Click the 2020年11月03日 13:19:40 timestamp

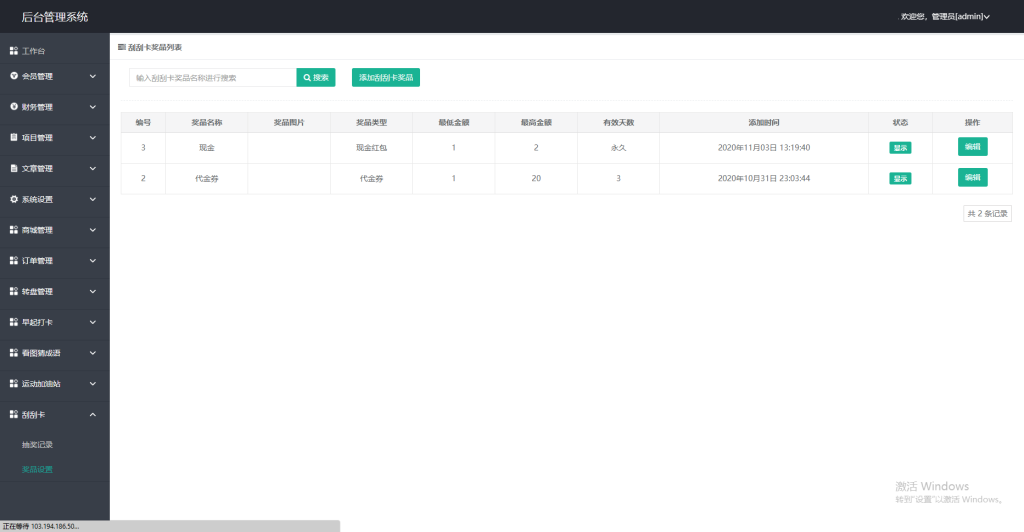pos(763,148)
